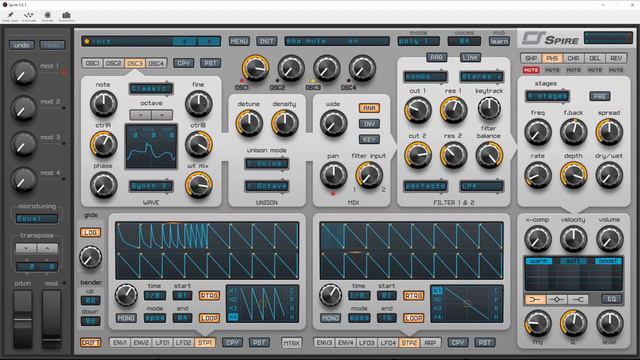640x360 pixels.
Task: Open the poly 1 mode dropdown
Action: click(418, 41)
